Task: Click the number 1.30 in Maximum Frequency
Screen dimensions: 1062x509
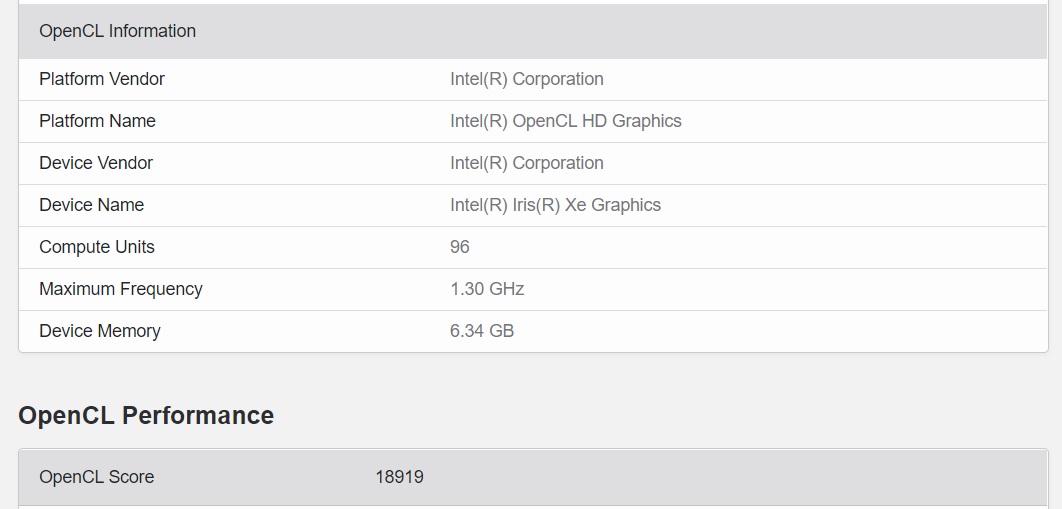Action: (467, 289)
